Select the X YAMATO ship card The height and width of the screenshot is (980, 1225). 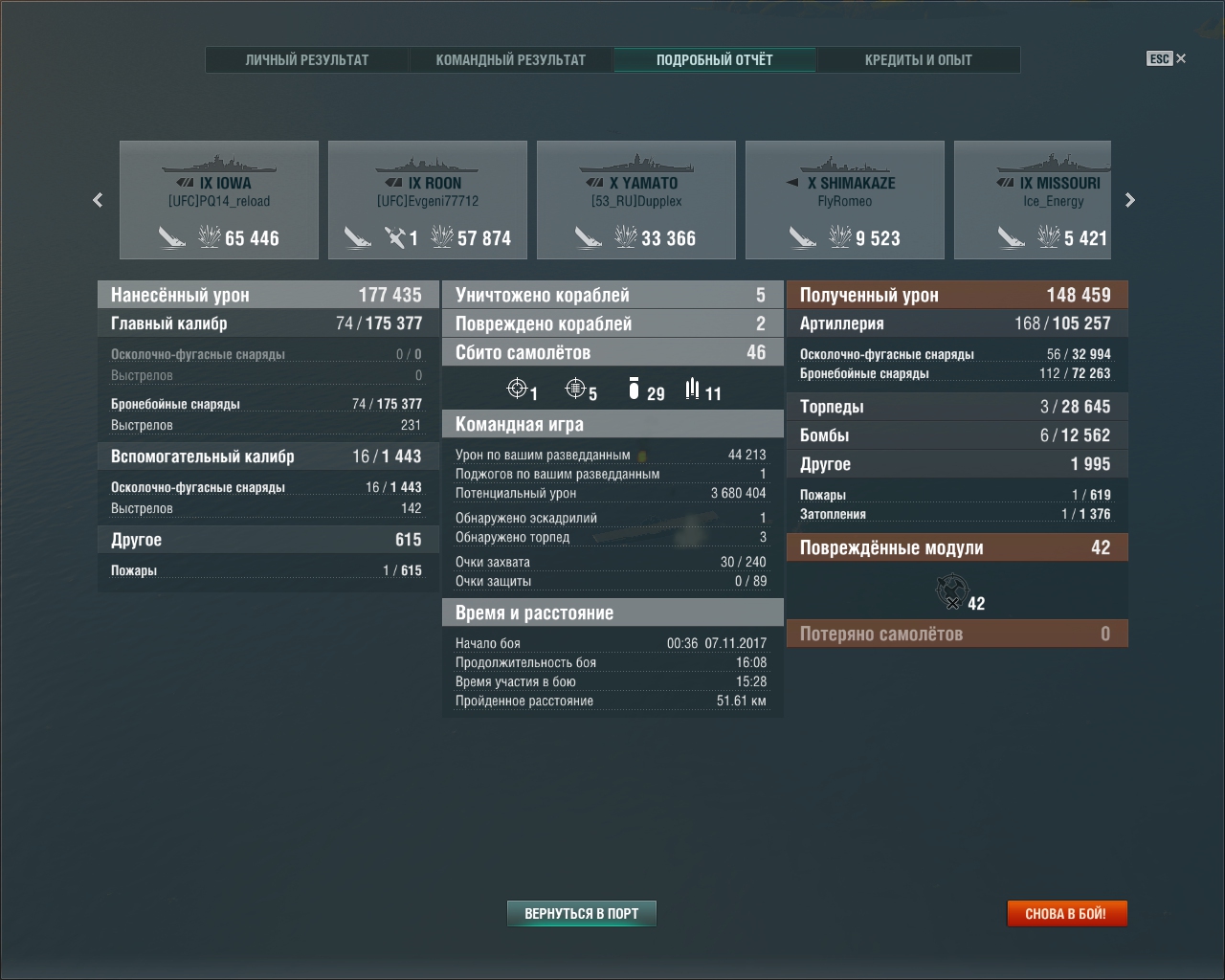(x=636, y=200)
